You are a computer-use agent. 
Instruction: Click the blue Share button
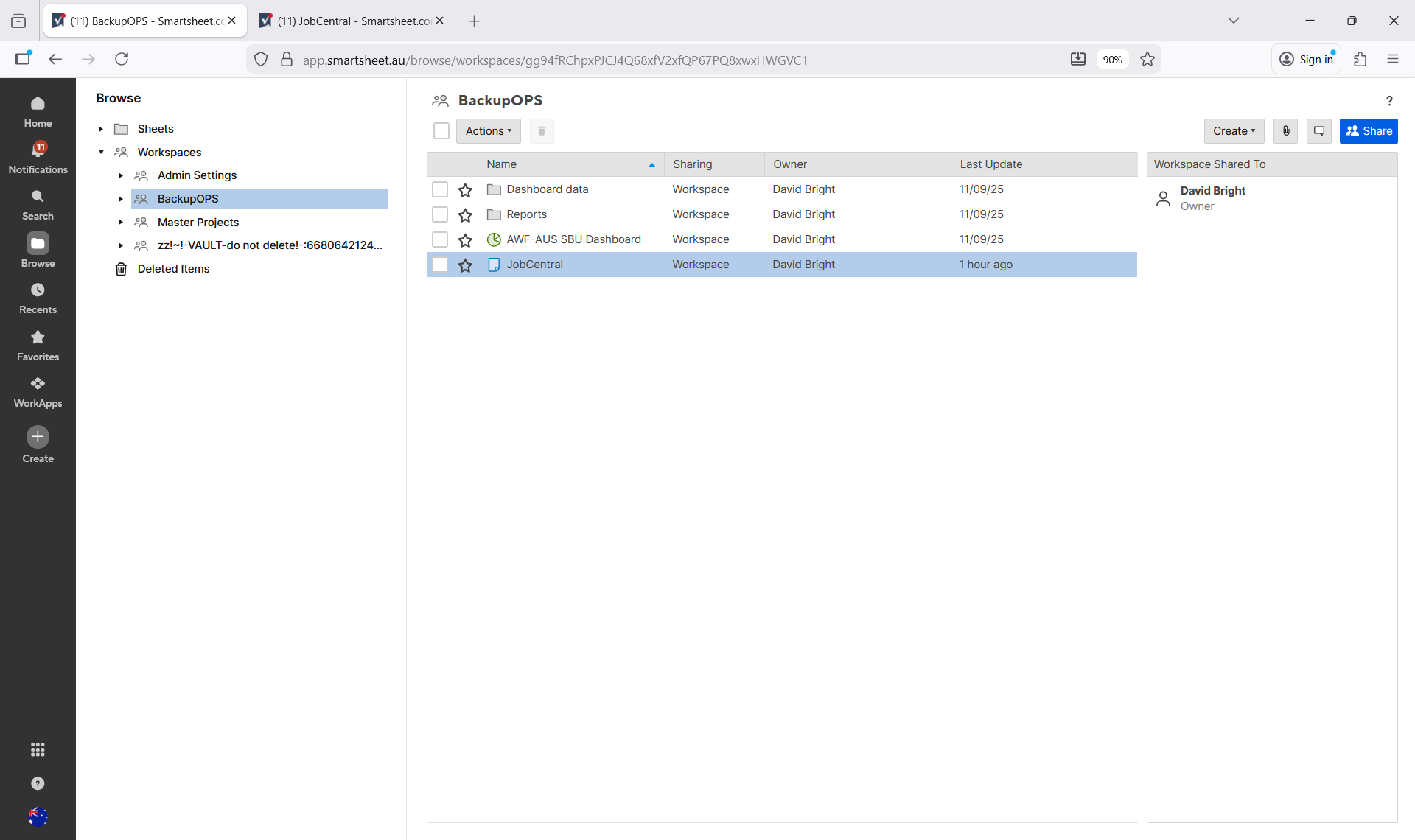coord(1369,131)
